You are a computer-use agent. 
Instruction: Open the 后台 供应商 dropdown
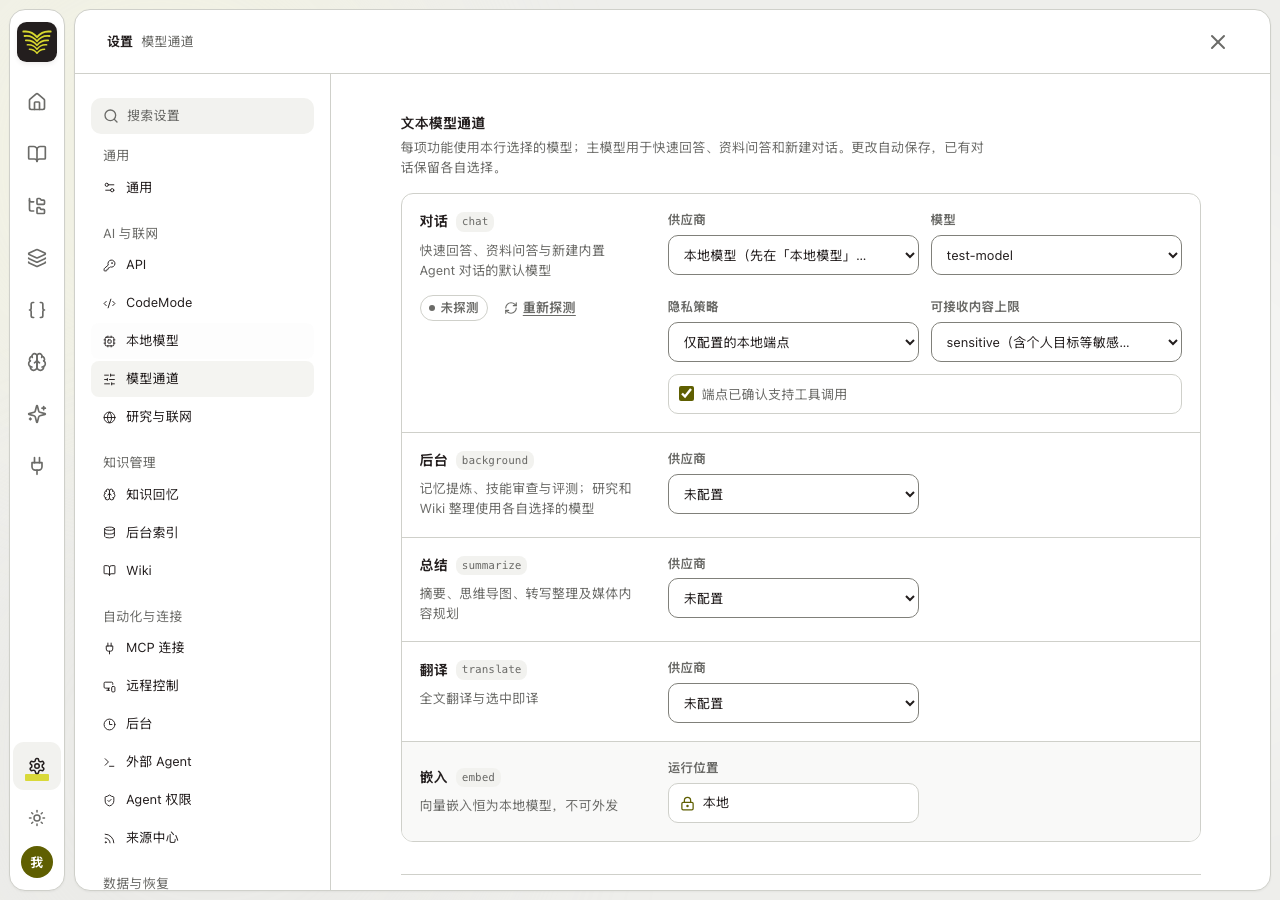[793, 494]
